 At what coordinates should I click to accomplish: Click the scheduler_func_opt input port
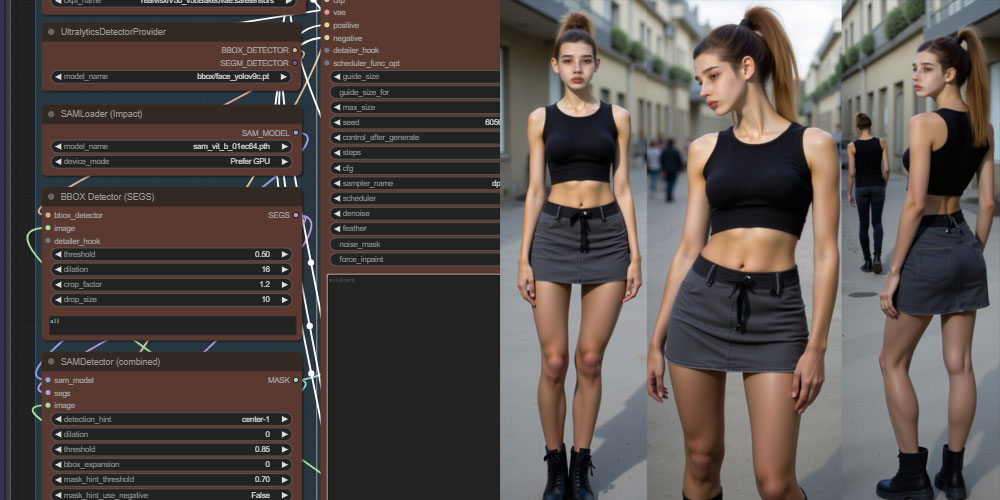327,63
